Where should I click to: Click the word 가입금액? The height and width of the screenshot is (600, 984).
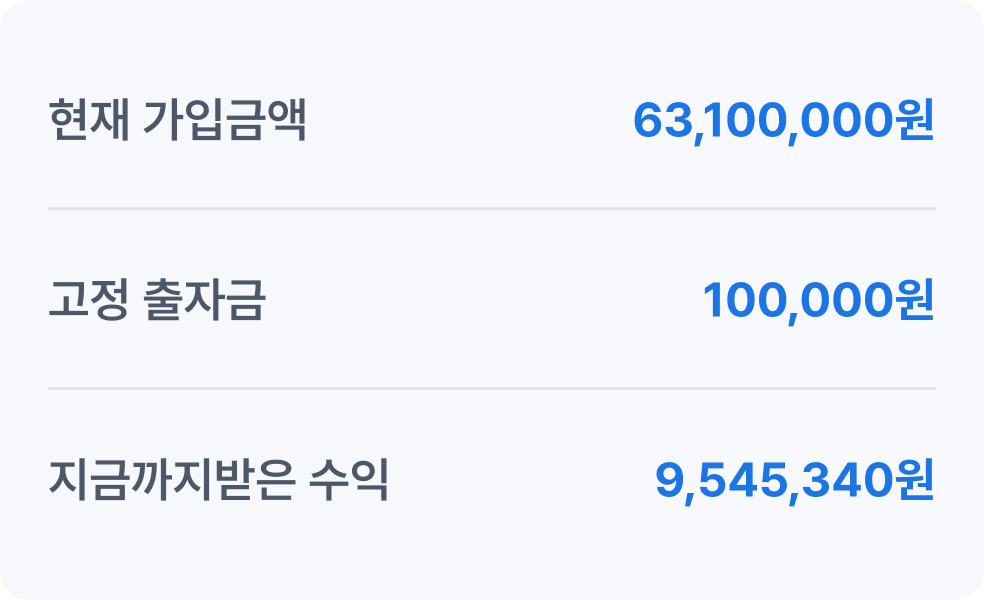click(x=225, y=120)
